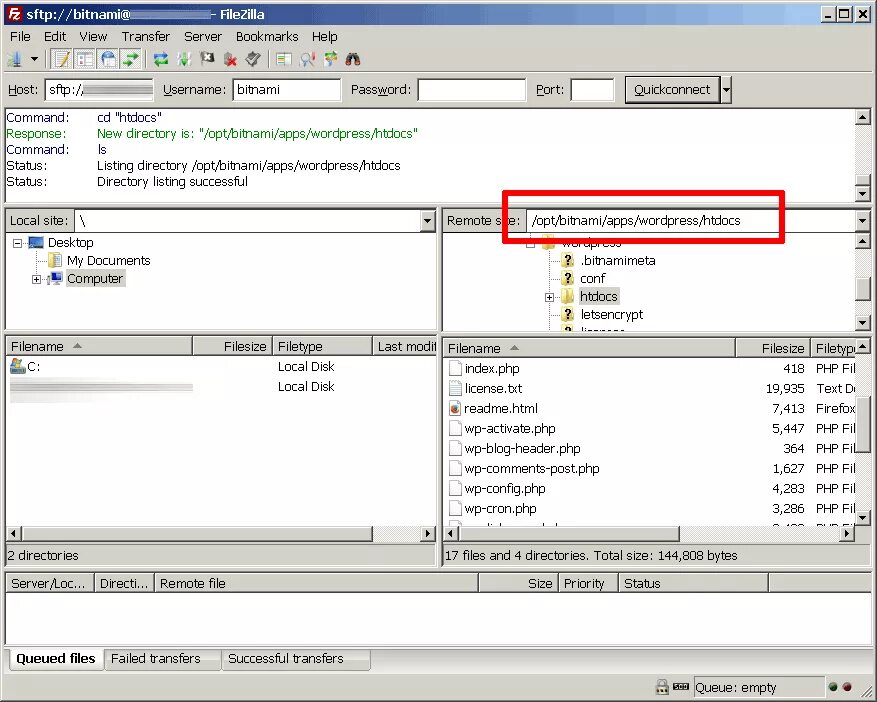Click the local file list horizontal scrollbar
This screenshot has height=702, width=877.
(x=197, y=534)
